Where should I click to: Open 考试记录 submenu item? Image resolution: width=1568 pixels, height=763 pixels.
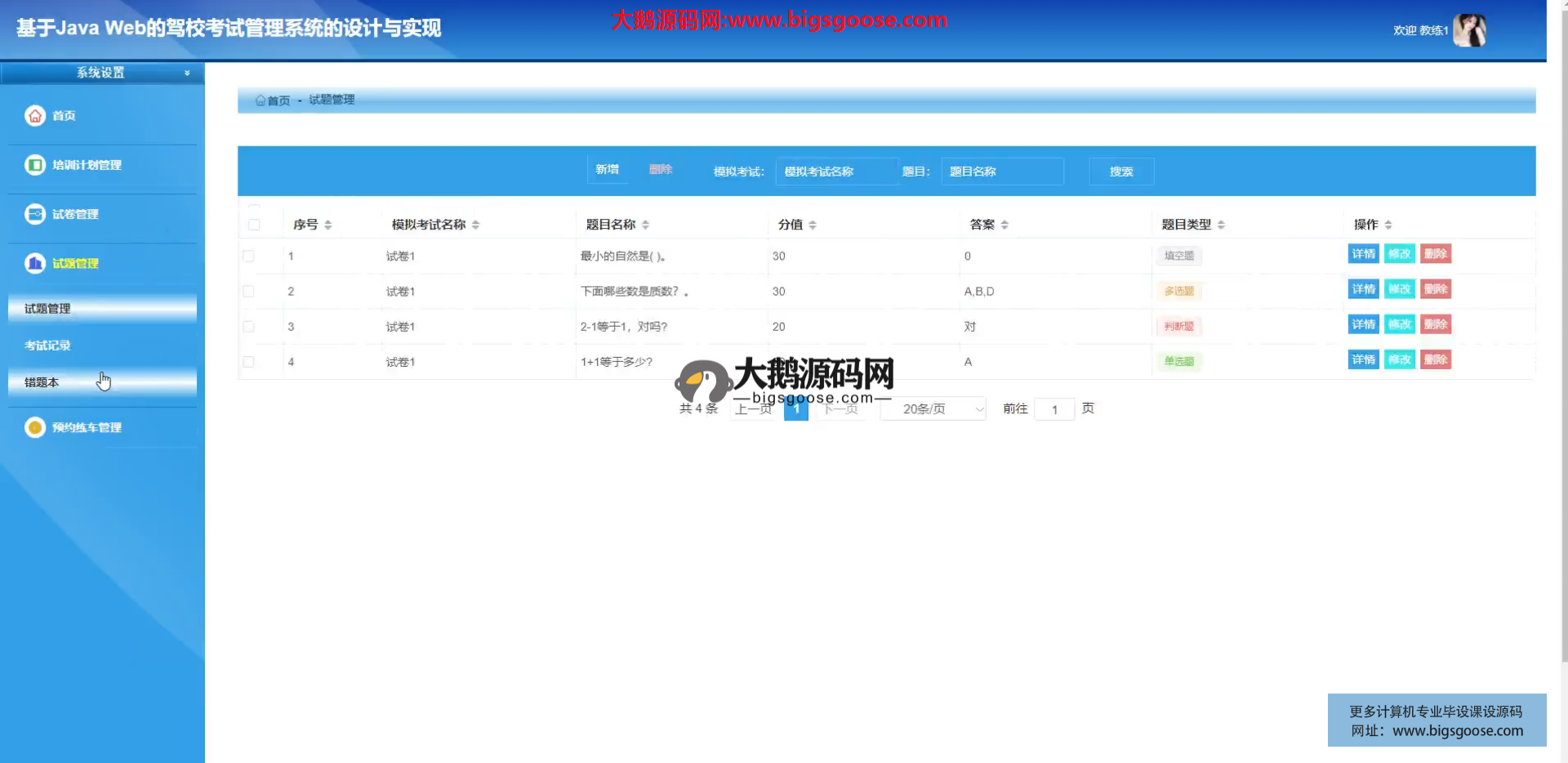click(47, 346)
